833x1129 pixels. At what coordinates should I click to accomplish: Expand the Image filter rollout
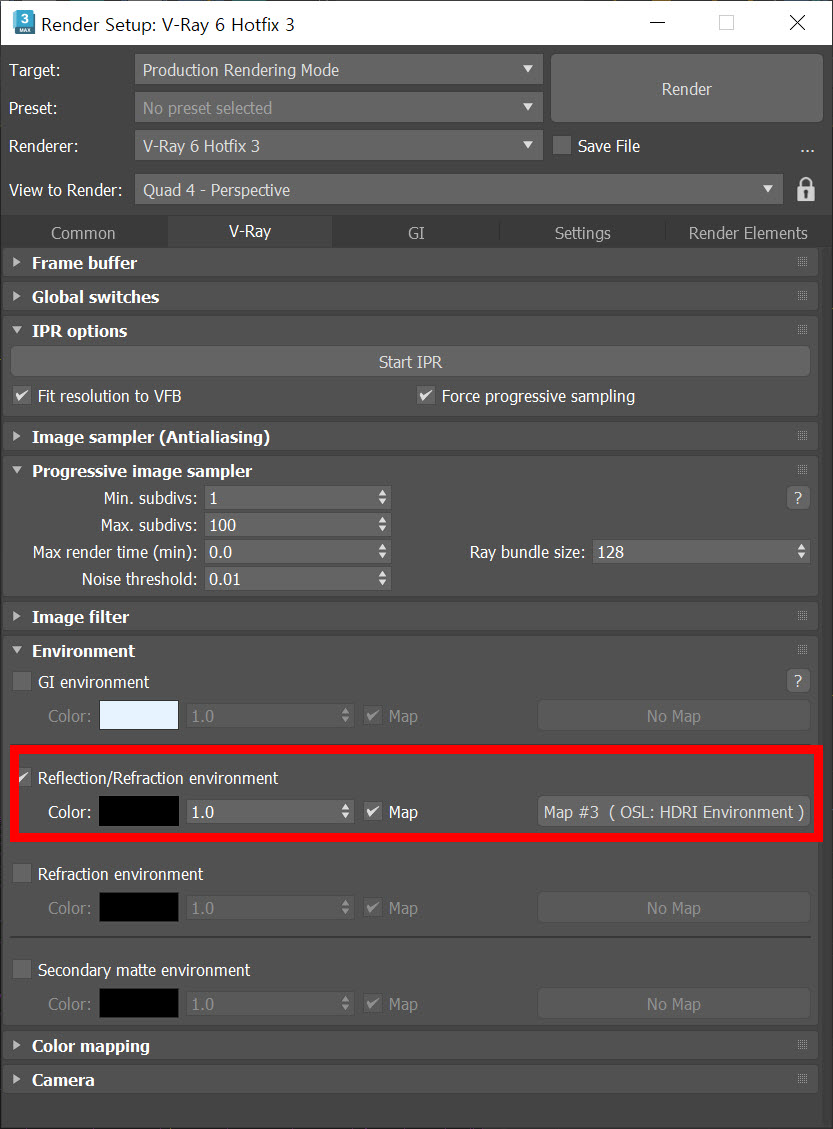(17, 616)
